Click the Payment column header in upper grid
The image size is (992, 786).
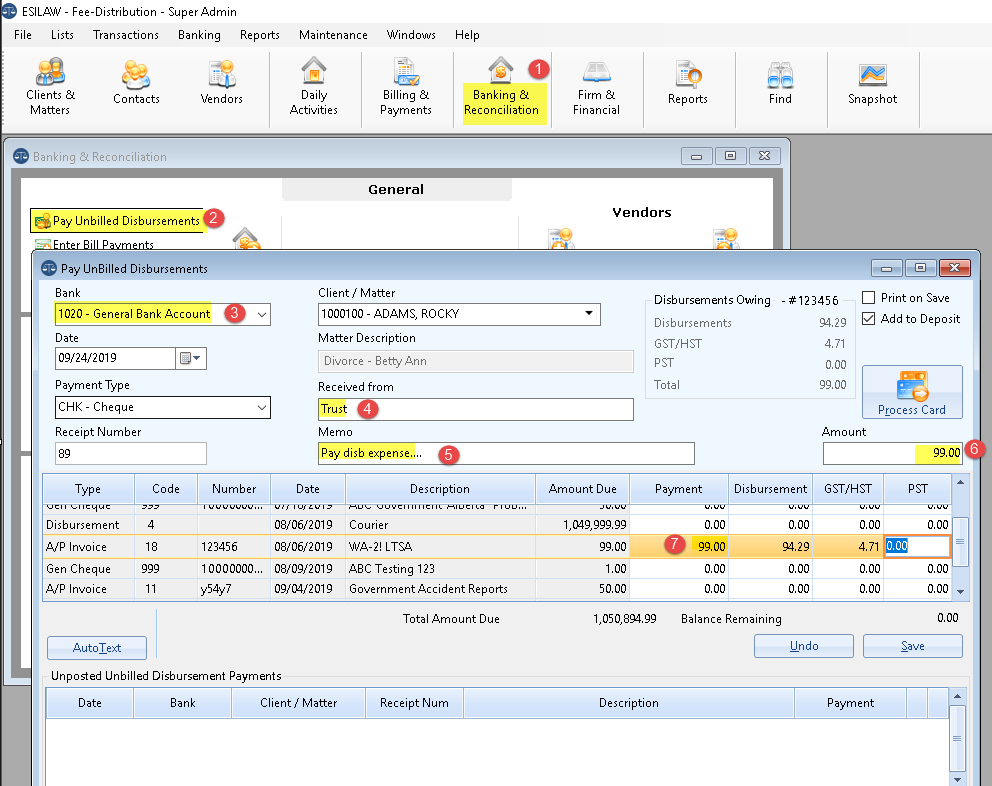tap(678, 489)
